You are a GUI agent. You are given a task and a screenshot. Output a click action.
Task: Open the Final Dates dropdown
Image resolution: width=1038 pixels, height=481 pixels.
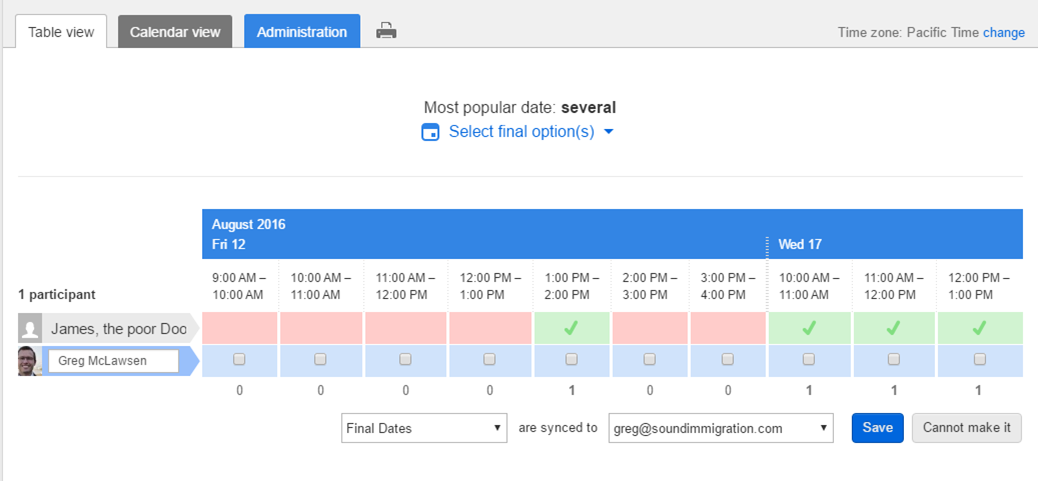[424, 428]
